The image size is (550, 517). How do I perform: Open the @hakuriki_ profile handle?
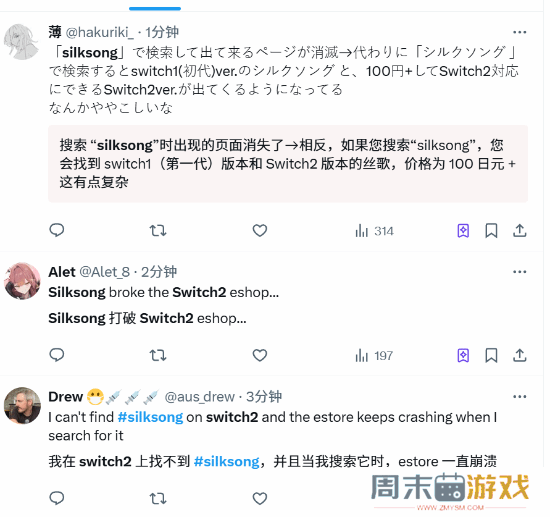tap(100, 32)
